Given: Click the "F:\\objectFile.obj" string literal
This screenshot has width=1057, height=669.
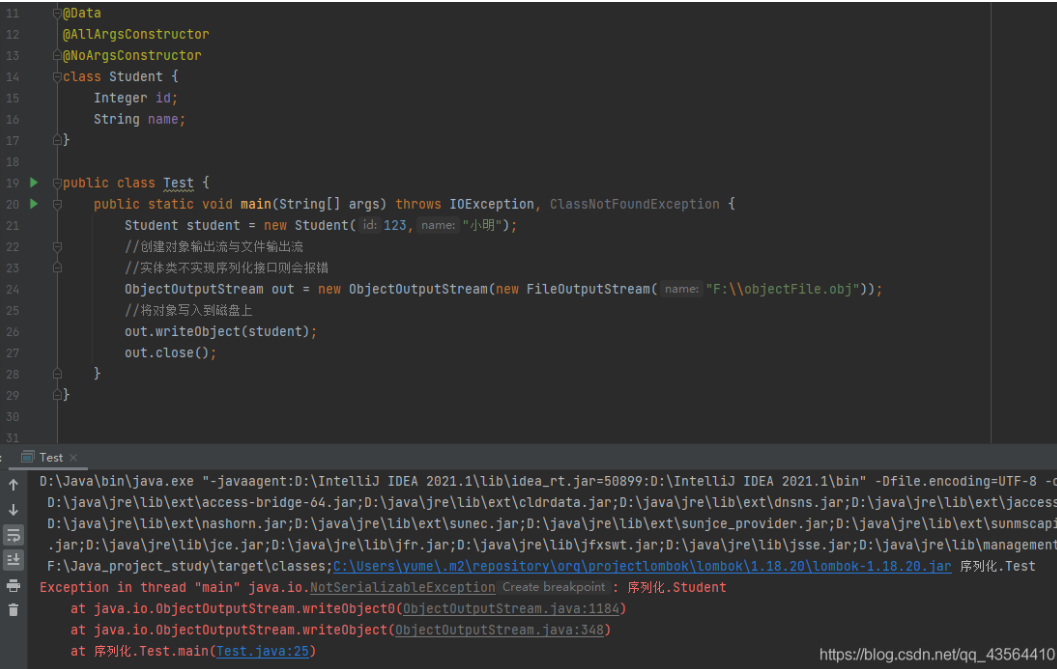Looking at the screenshot, I should pos(782,289).
